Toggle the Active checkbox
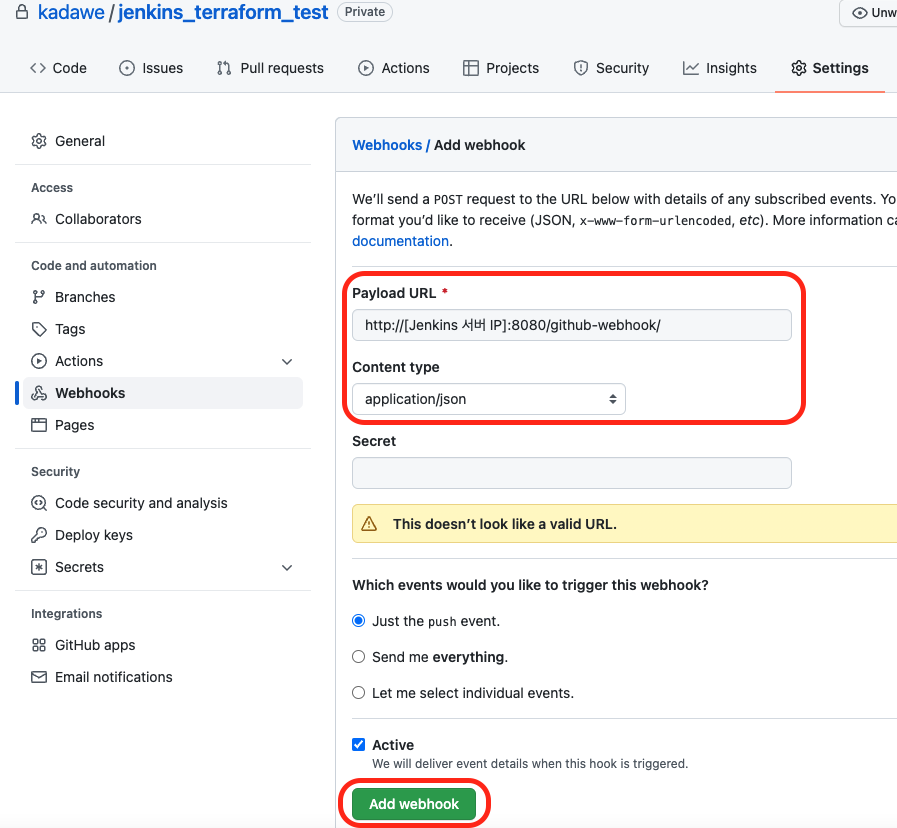 [359, 744]
